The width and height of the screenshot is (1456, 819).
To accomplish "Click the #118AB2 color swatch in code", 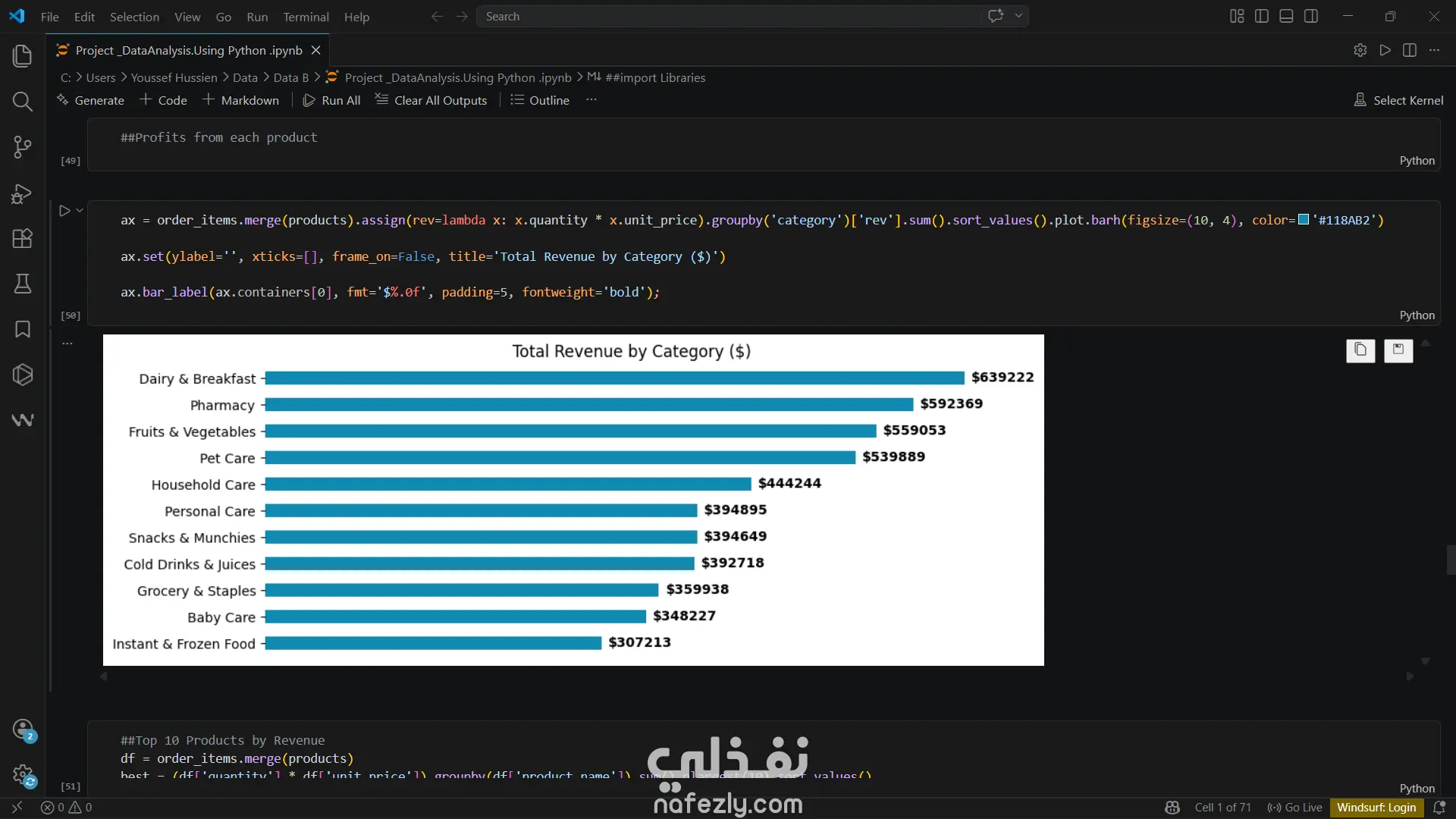I will [1304, 220].
